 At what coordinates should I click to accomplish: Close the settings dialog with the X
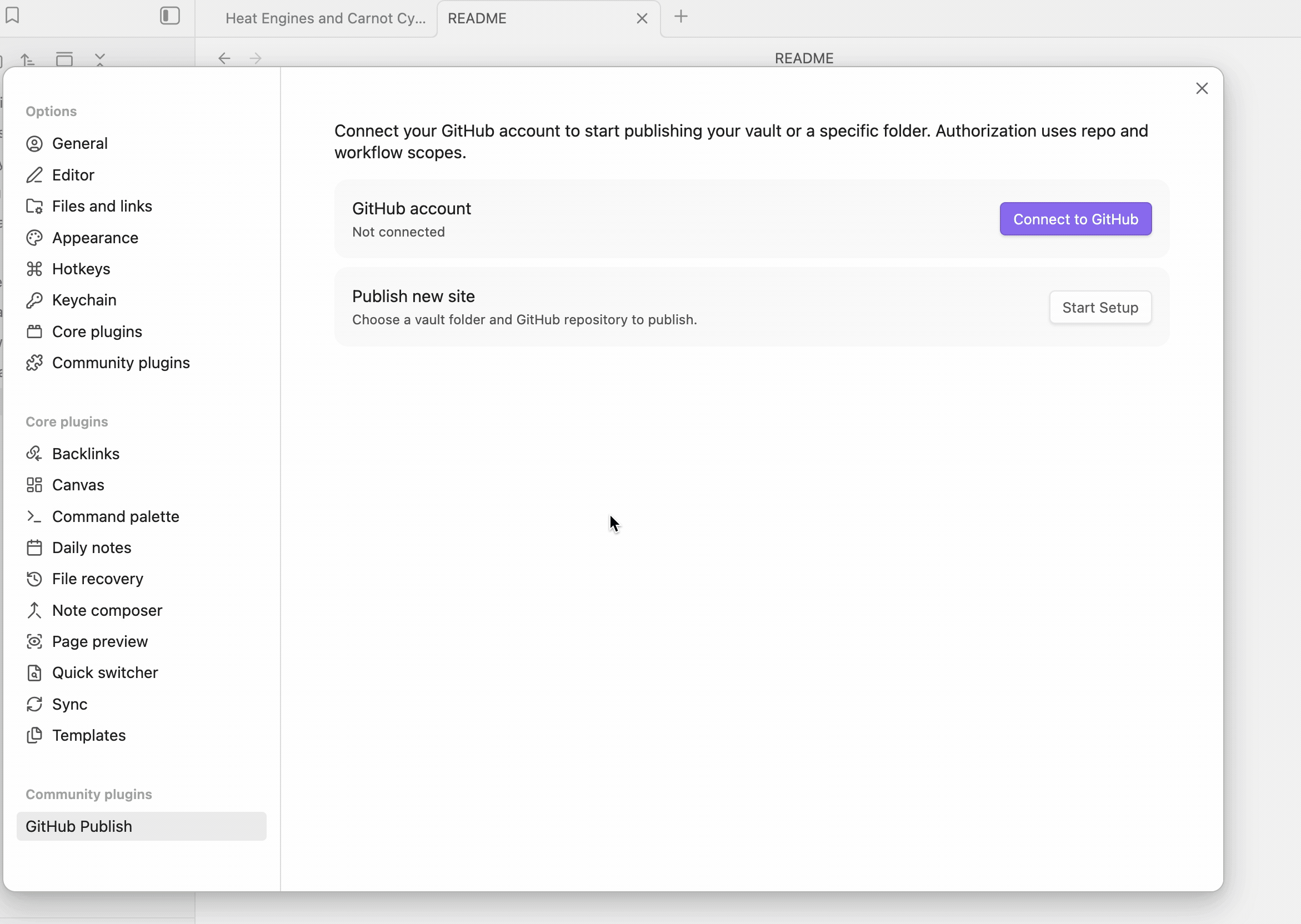[1202, 88]
